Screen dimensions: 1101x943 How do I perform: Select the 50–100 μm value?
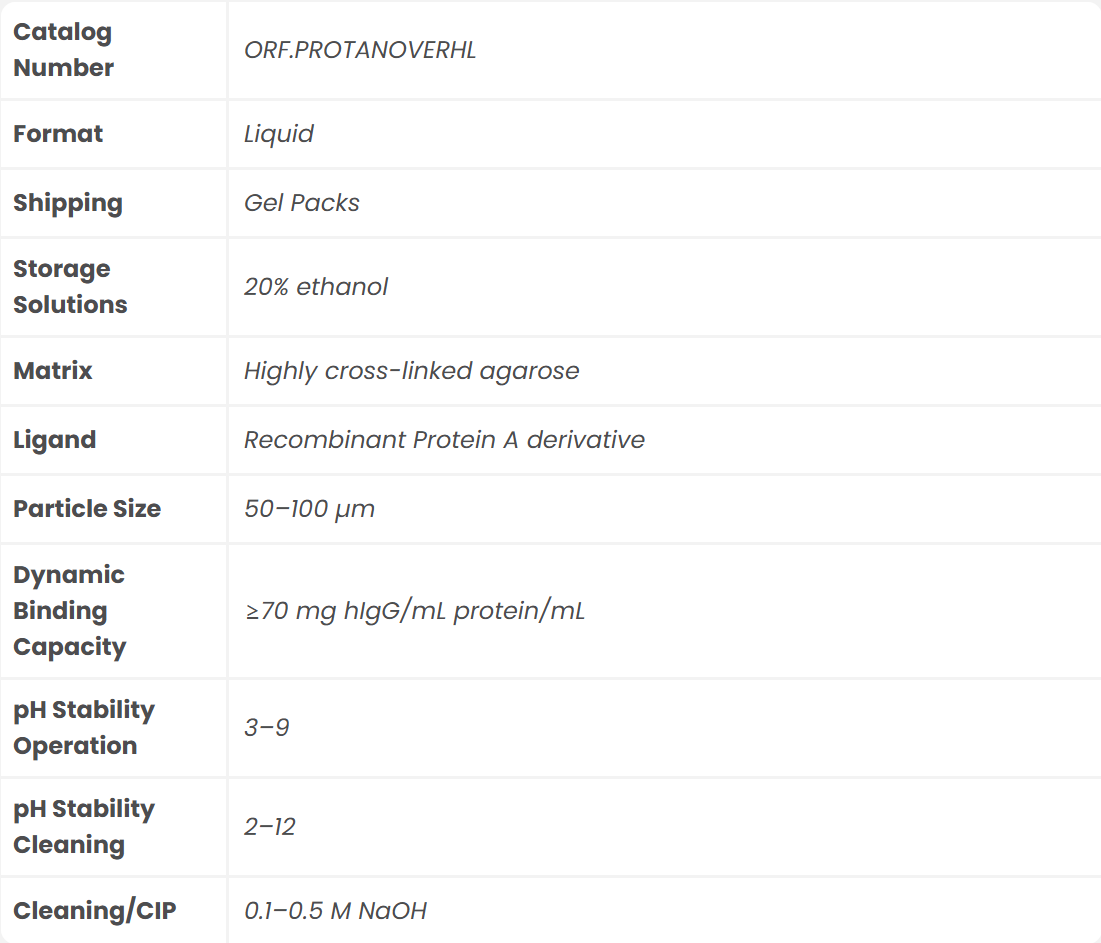310,509
